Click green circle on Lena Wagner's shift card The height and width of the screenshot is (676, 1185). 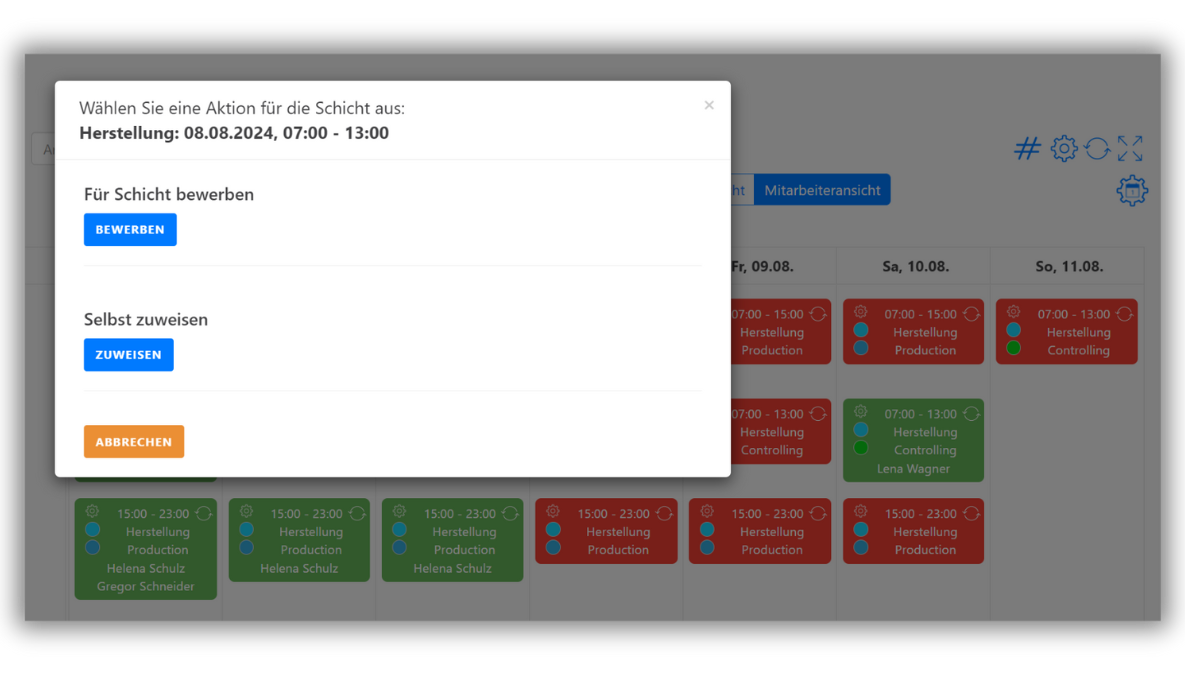click(860, 448)
